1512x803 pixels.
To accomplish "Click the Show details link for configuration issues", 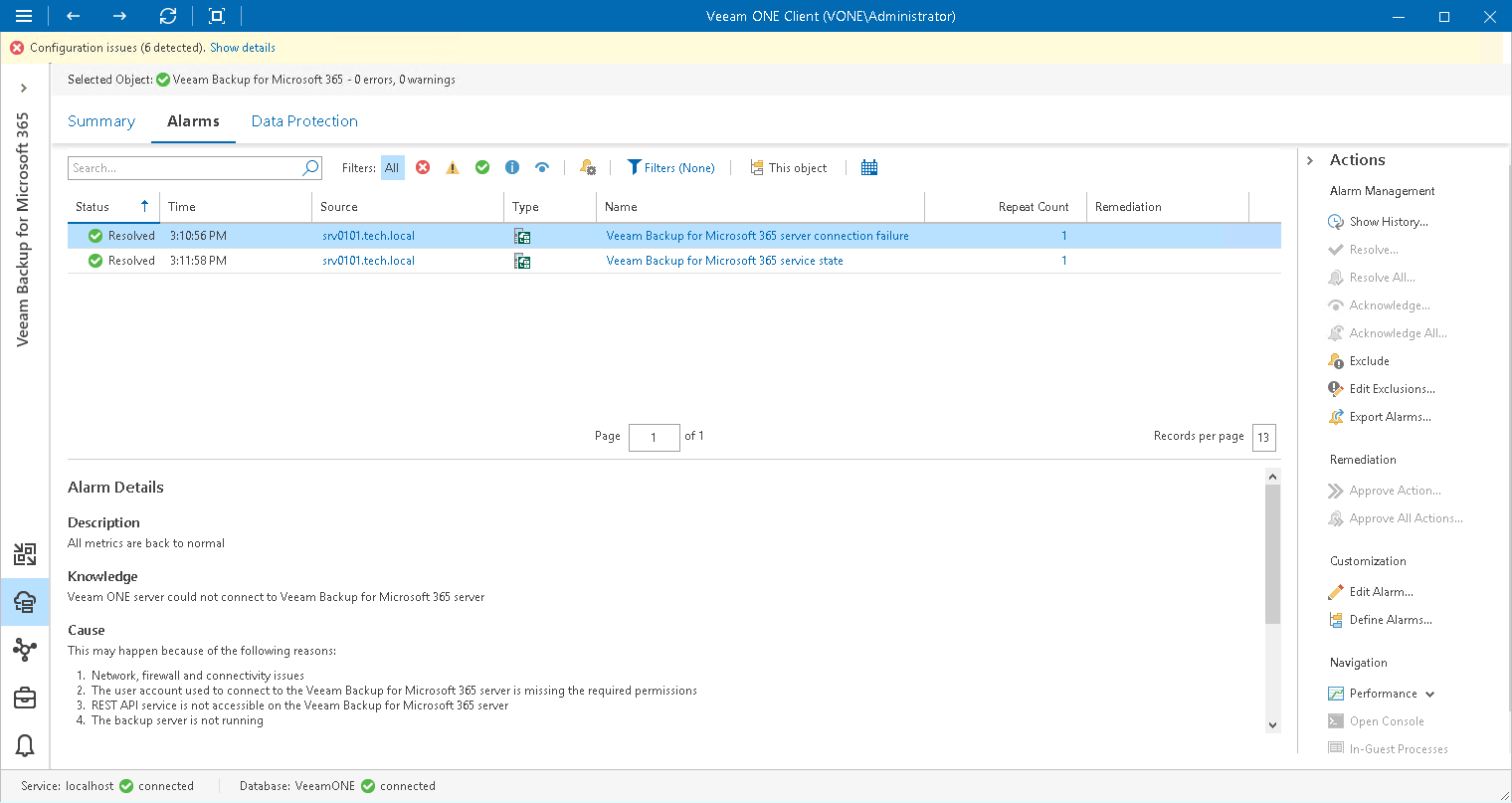I will (242, 47).
